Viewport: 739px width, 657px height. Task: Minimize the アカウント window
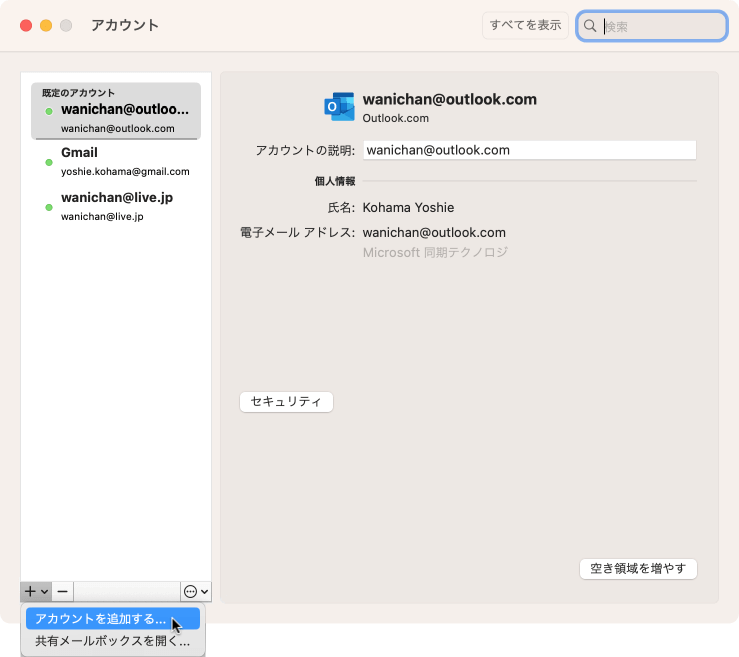46,25
